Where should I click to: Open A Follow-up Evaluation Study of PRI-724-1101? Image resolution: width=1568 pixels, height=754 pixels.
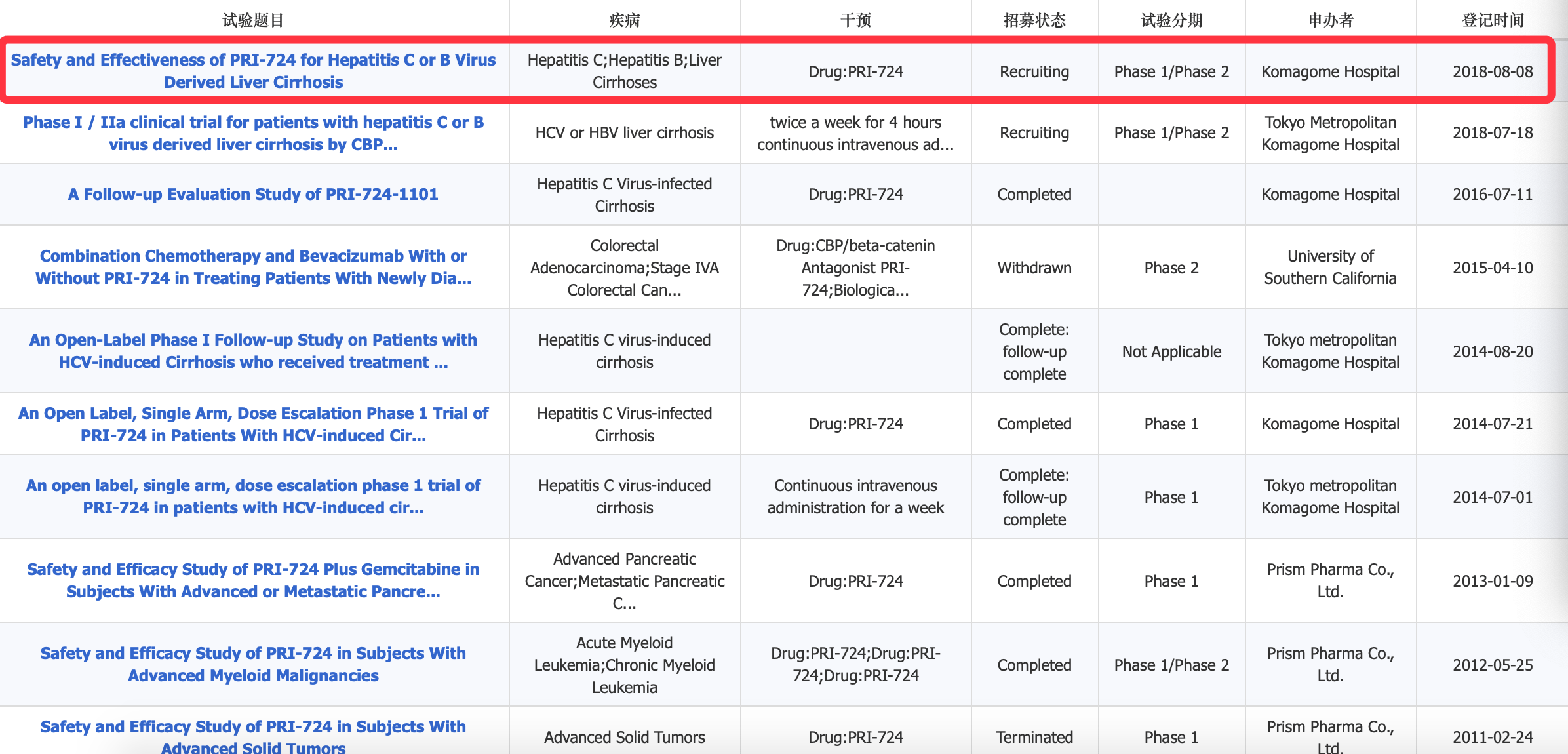pos(253,195)
